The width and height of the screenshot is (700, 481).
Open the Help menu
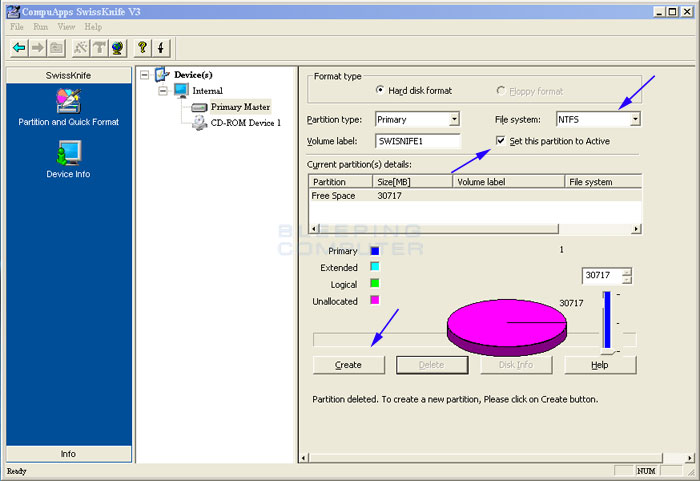pos(93,27)
